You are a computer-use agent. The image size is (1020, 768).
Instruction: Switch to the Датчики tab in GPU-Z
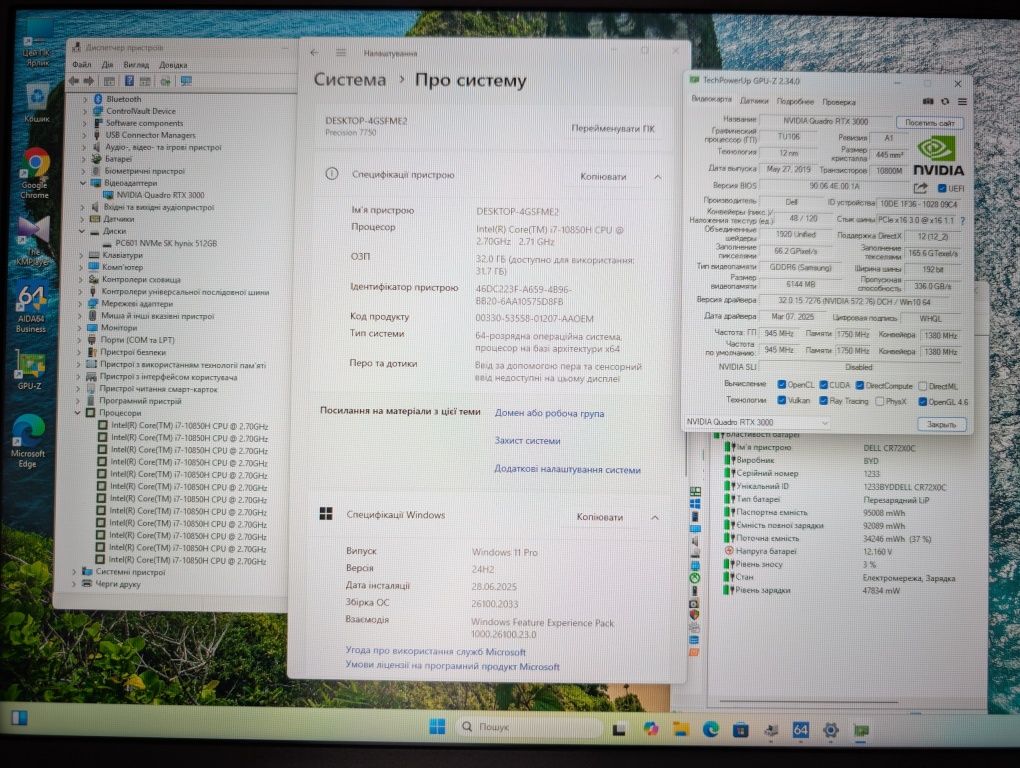pyautogui.click(x=754, y=101)
